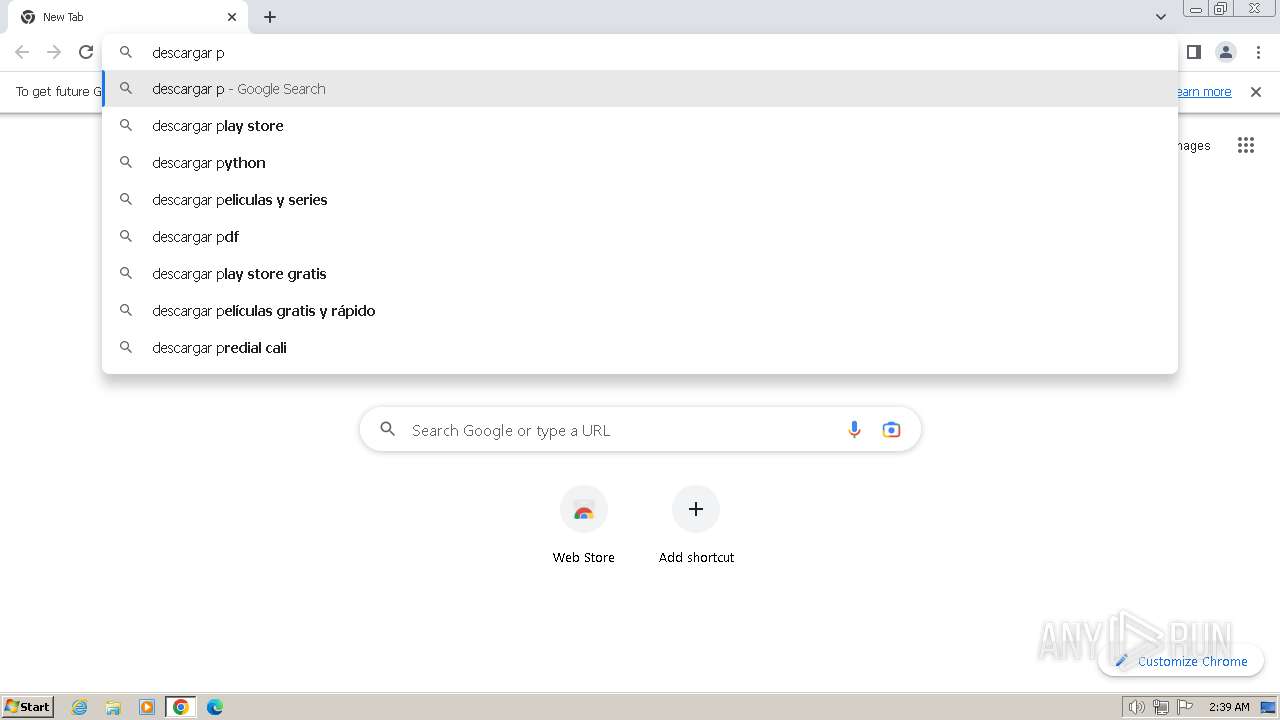1280x720 pixels.
Task: Open the Windows Start menu
Action: click(28, 706)
